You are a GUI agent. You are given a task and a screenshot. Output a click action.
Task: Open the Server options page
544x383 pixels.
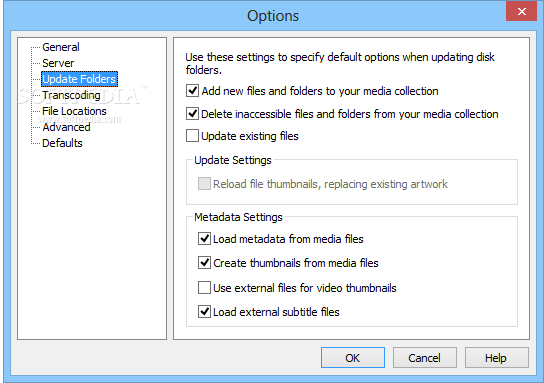[58, 63]
